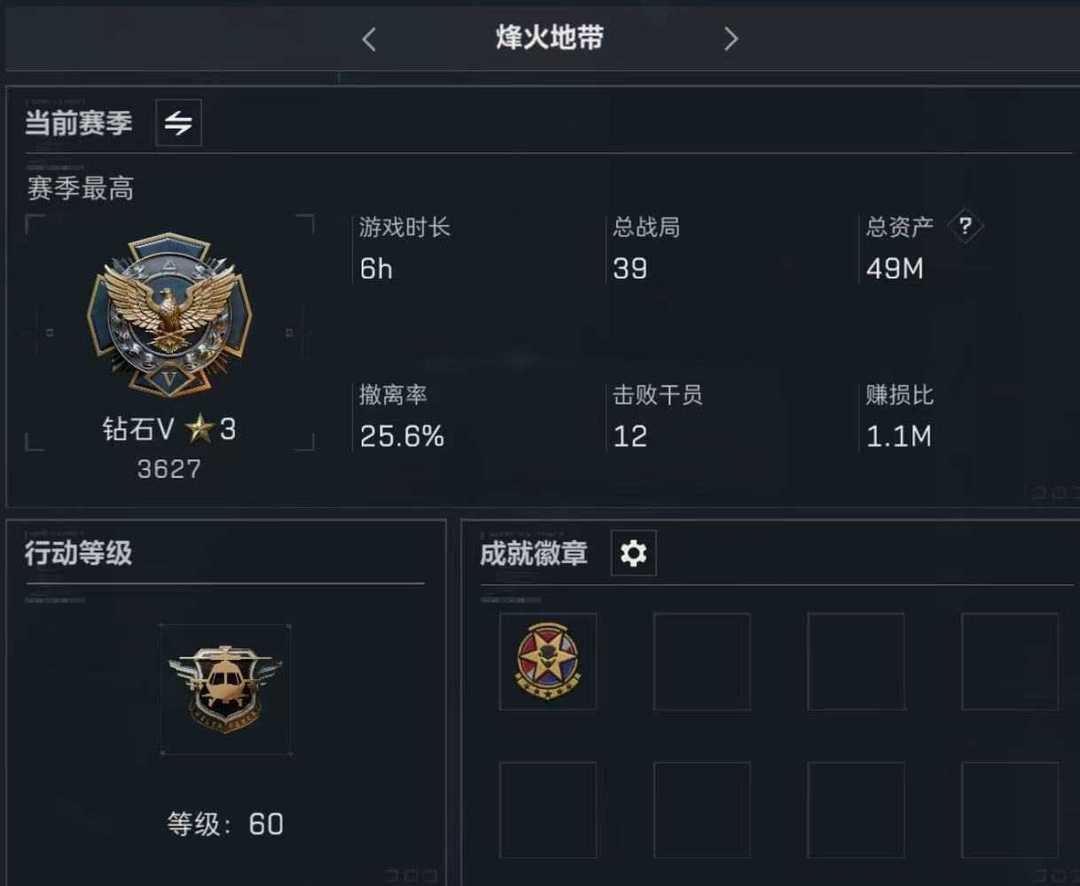This screenshot has height=886, width=1080.
Task: Click the helicopter action level badge
Action: coord(225,689)
